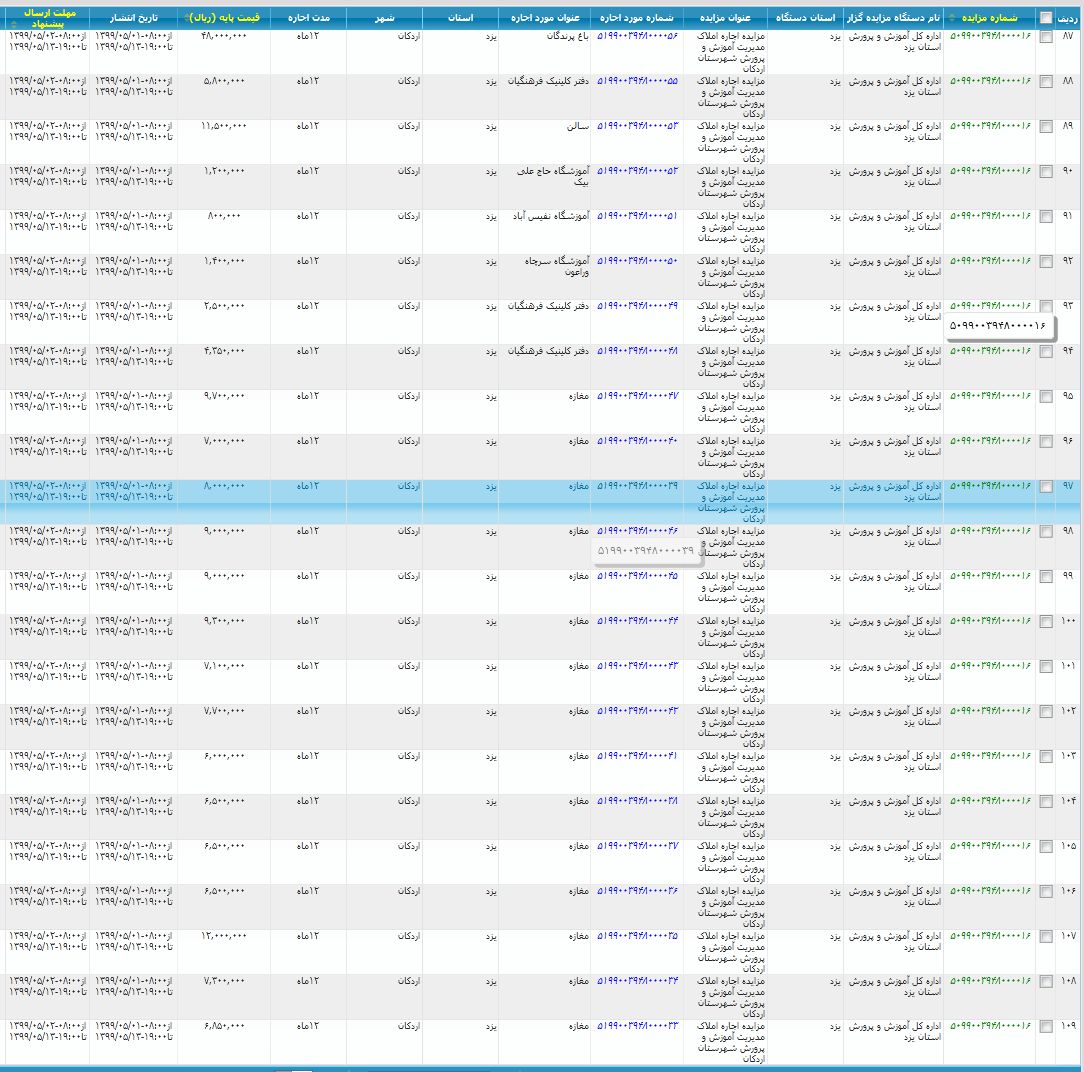1084x1072 pixels.
Task: Click the sort arrow icon beside شماره مزایده
Action: pyautogui.click(x=952, y=18)
